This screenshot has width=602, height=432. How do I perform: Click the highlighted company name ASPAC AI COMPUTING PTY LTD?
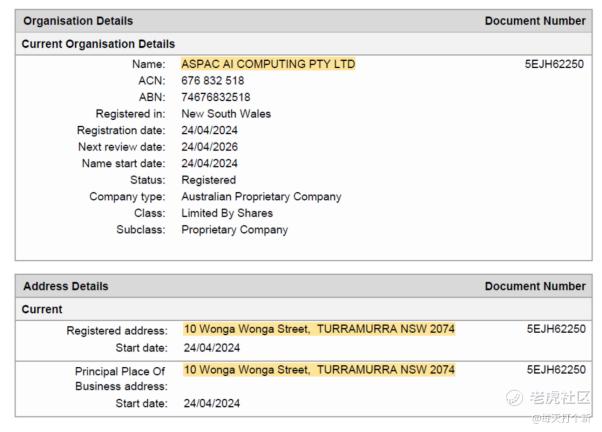(268, 64)
